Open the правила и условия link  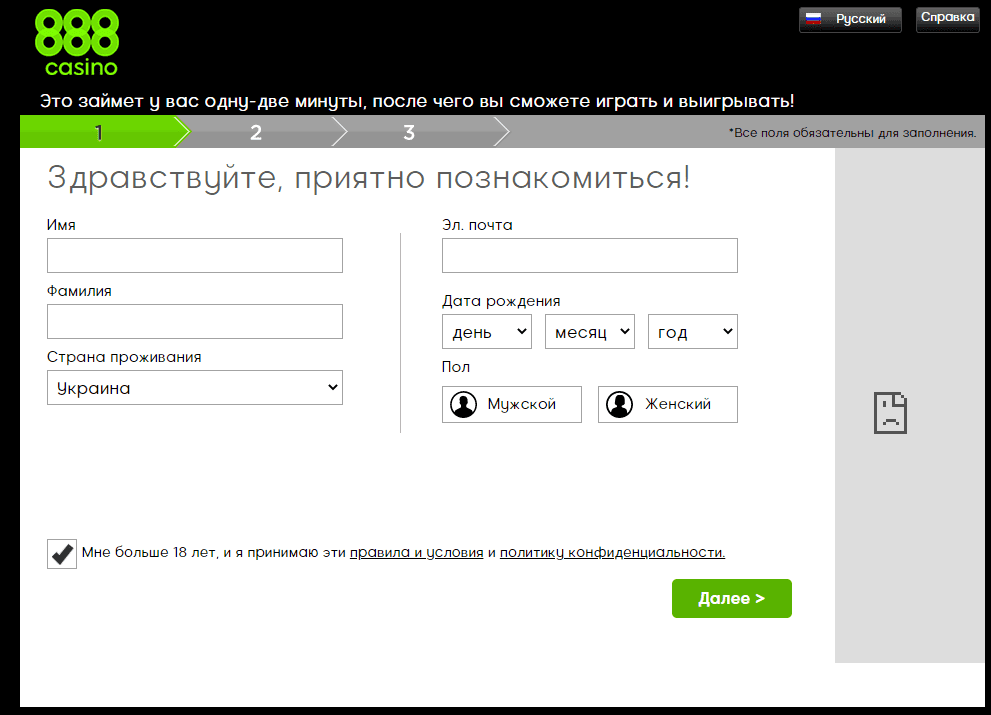(416, 551)
